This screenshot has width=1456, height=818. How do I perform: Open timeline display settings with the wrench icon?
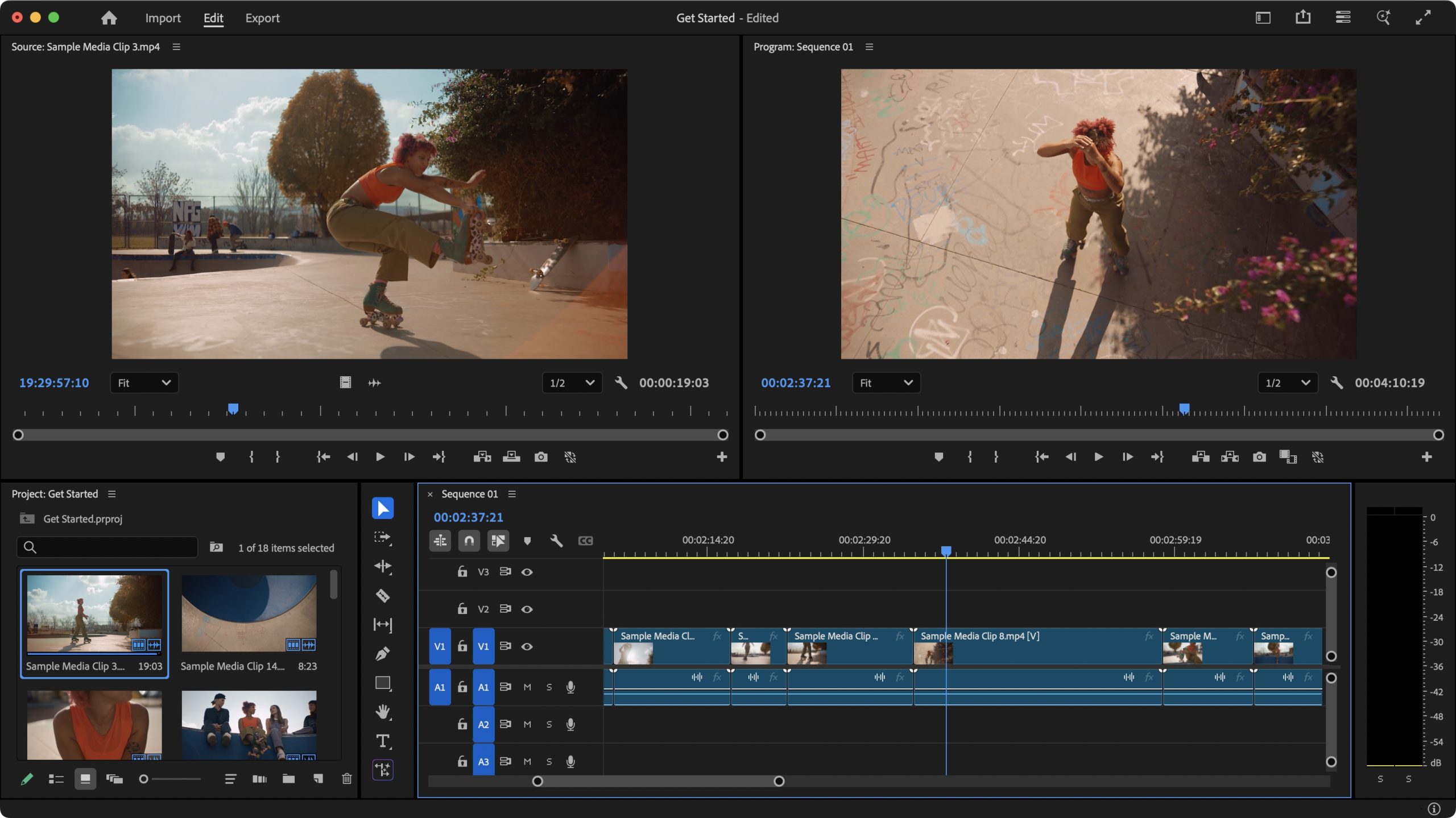[557, 541]
